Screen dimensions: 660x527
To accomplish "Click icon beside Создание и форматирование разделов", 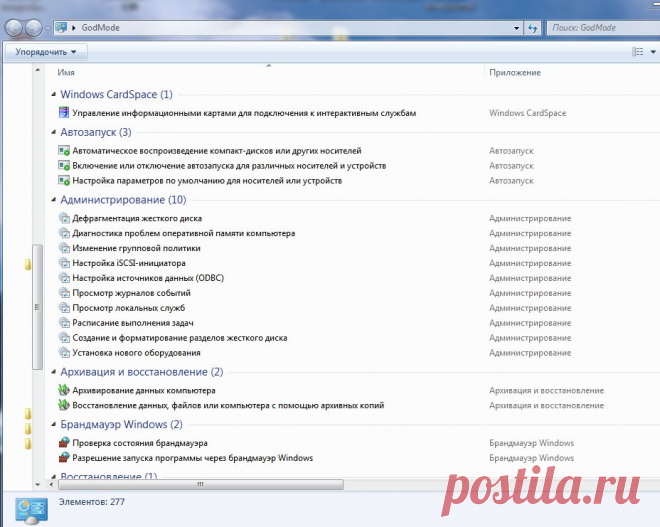I will point(64,338).
